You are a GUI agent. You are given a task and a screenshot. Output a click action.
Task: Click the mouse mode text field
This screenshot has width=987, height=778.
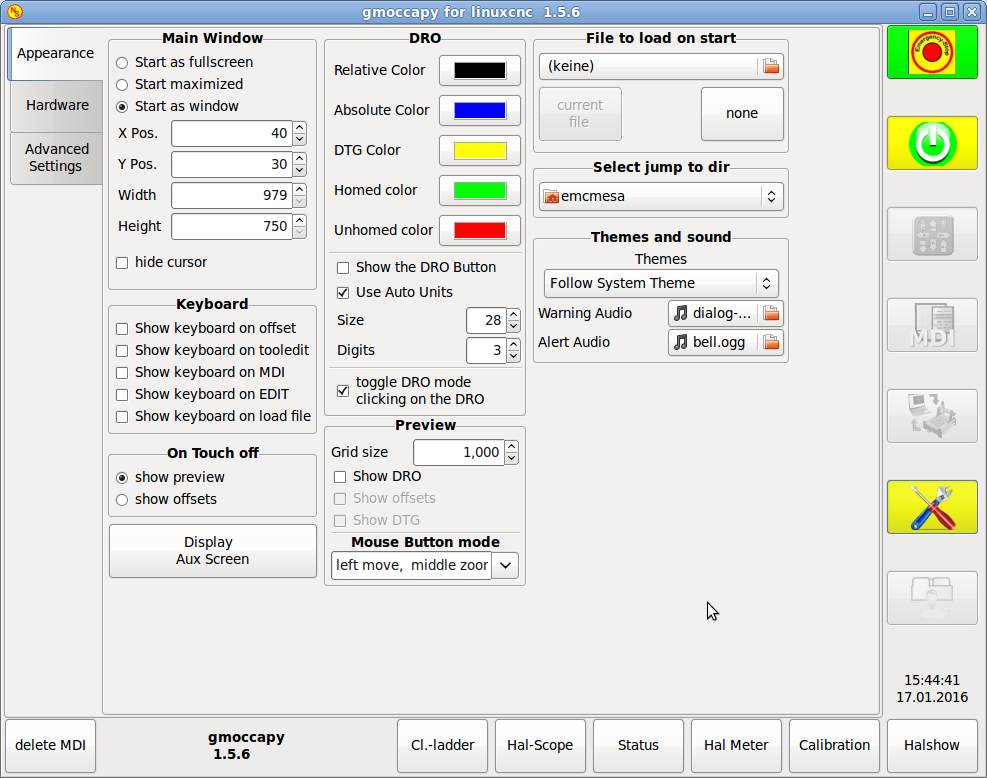point(412,565)
